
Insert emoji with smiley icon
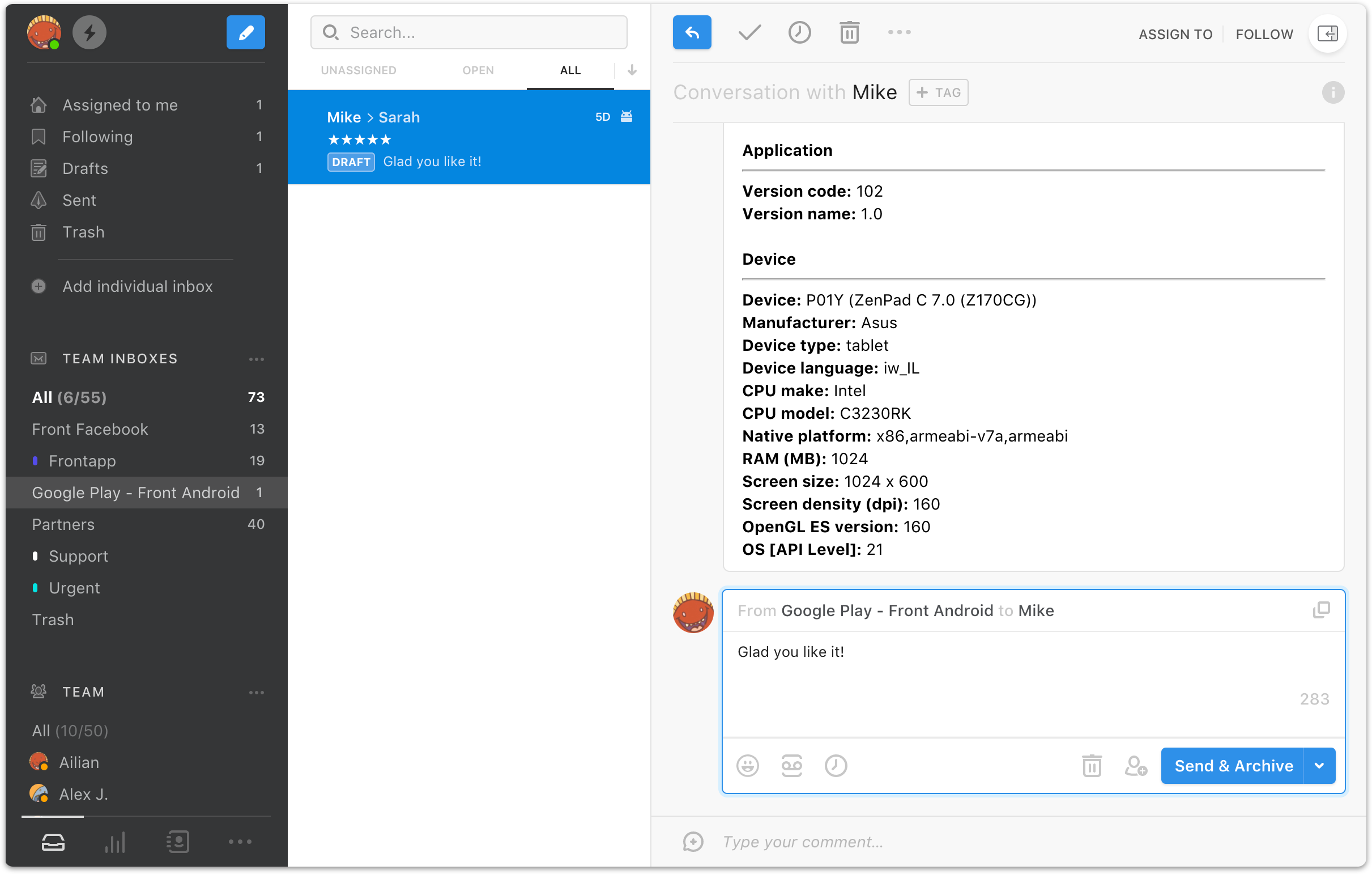pos(748,766)
